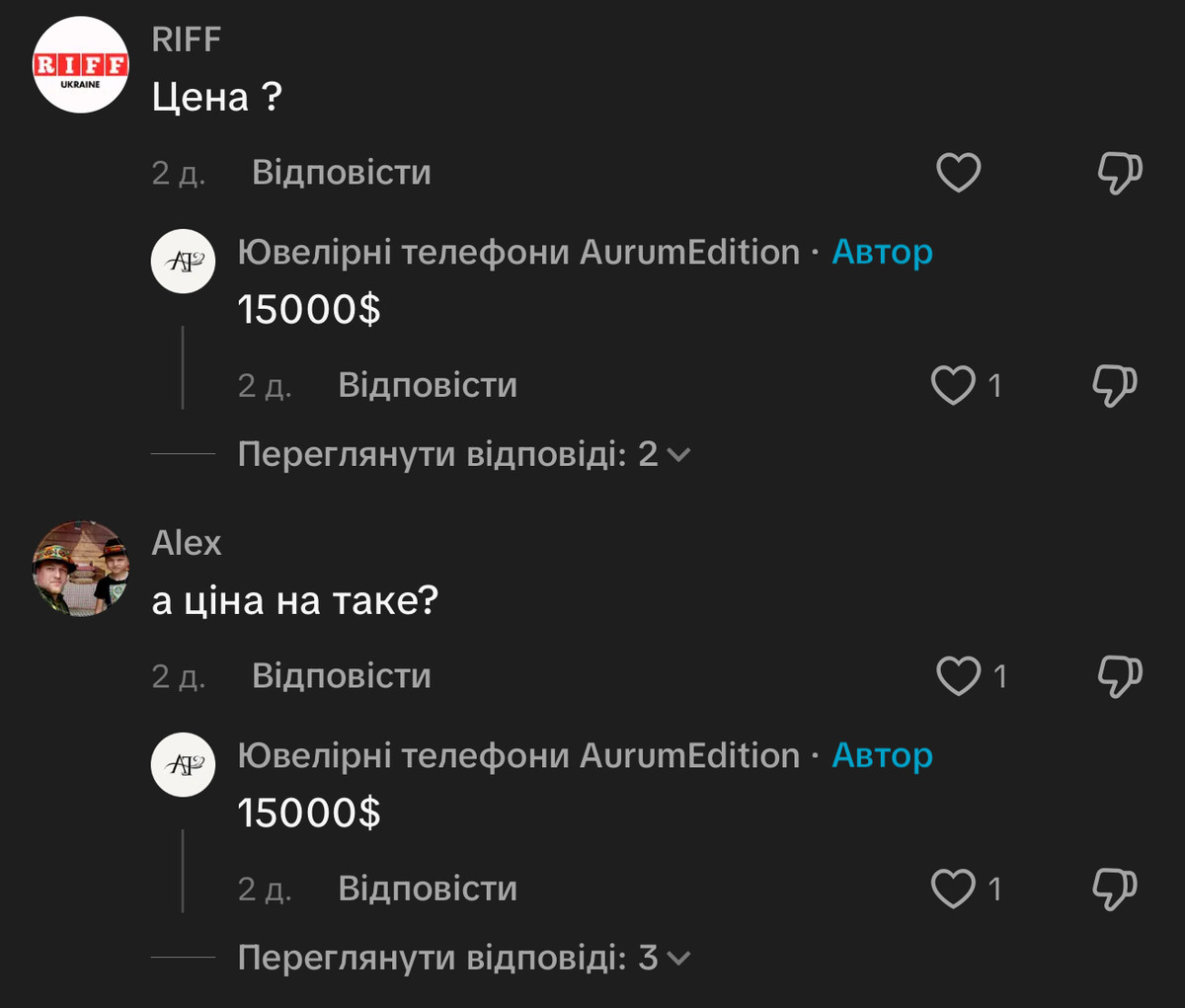Screen dimensions: 1185x1008
Task: Expand "Переглянути відповіді: 3" replies
Action: tap(463, 958)
